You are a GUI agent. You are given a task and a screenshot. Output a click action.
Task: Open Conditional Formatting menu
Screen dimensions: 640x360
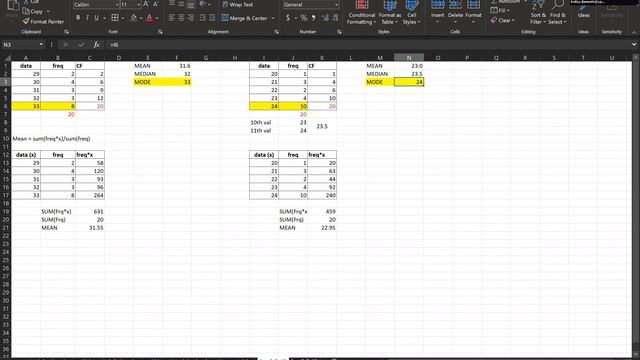362,13
